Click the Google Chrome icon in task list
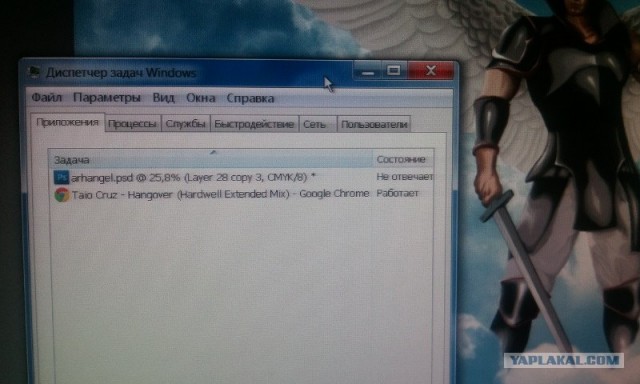This screenshot has width=640, height=384. click(62, 195)
